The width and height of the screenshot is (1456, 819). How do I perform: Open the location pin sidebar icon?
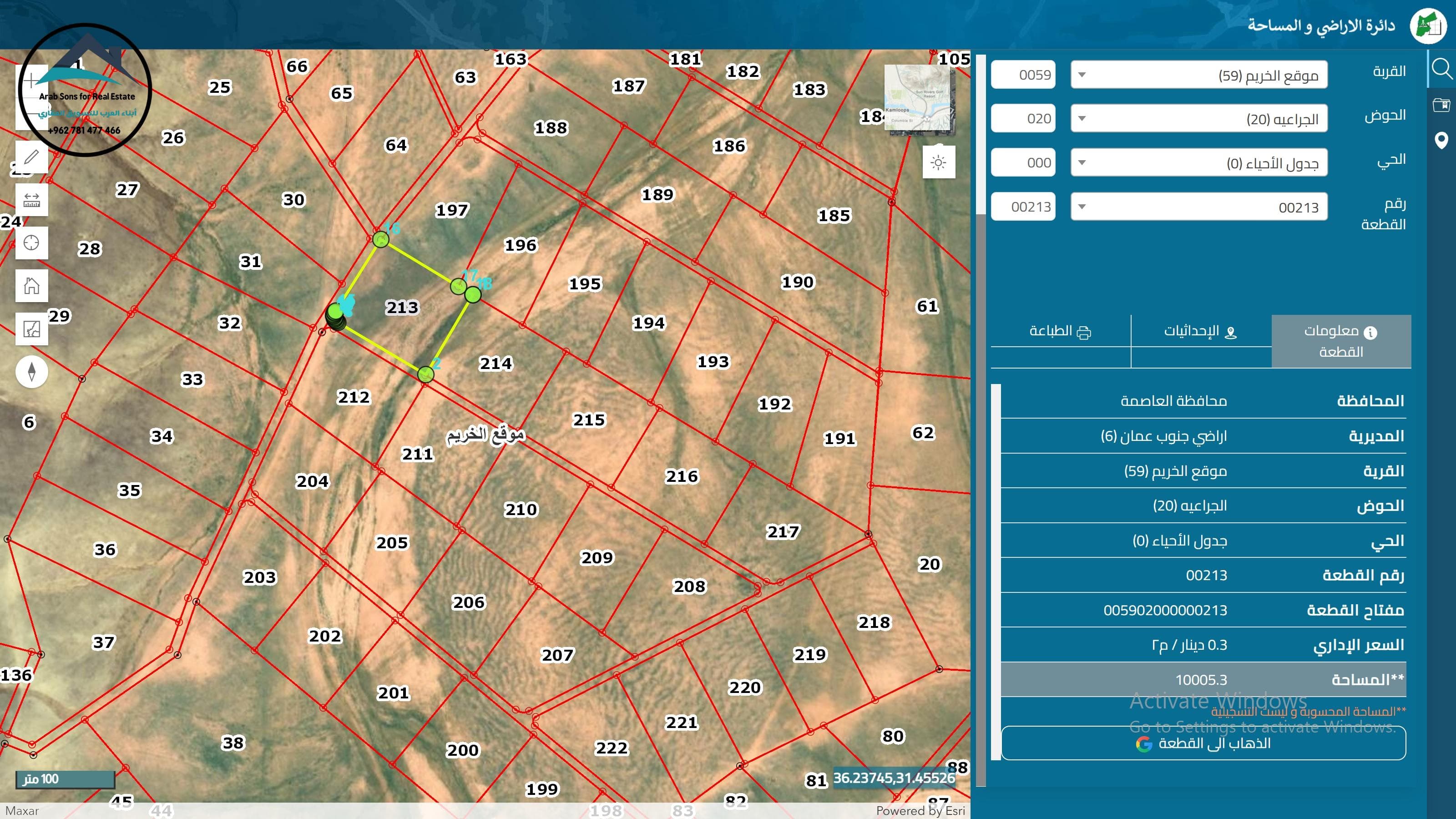click(x=1441, y=140)
